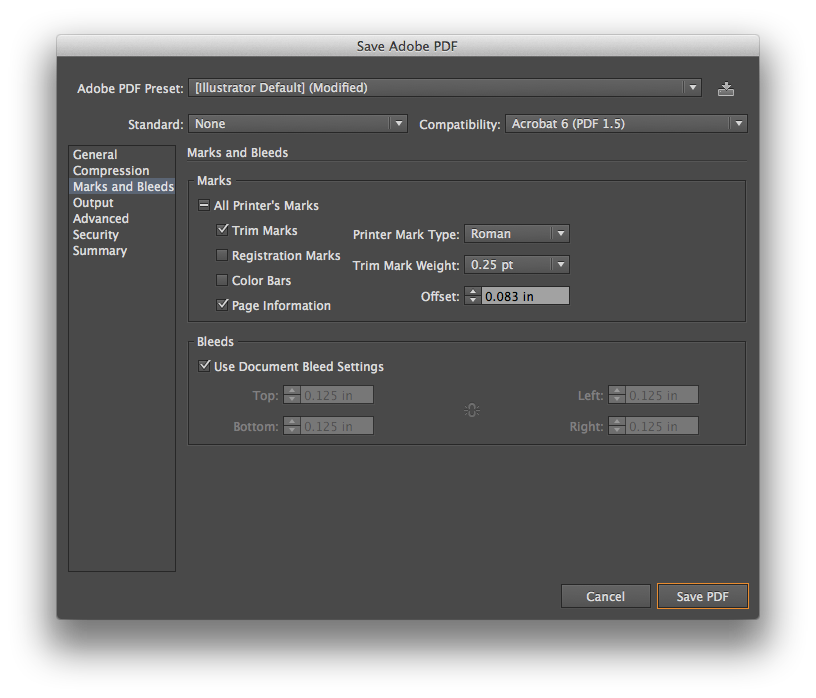Toggle All Printer's Marks off

[x=203, y=205]
